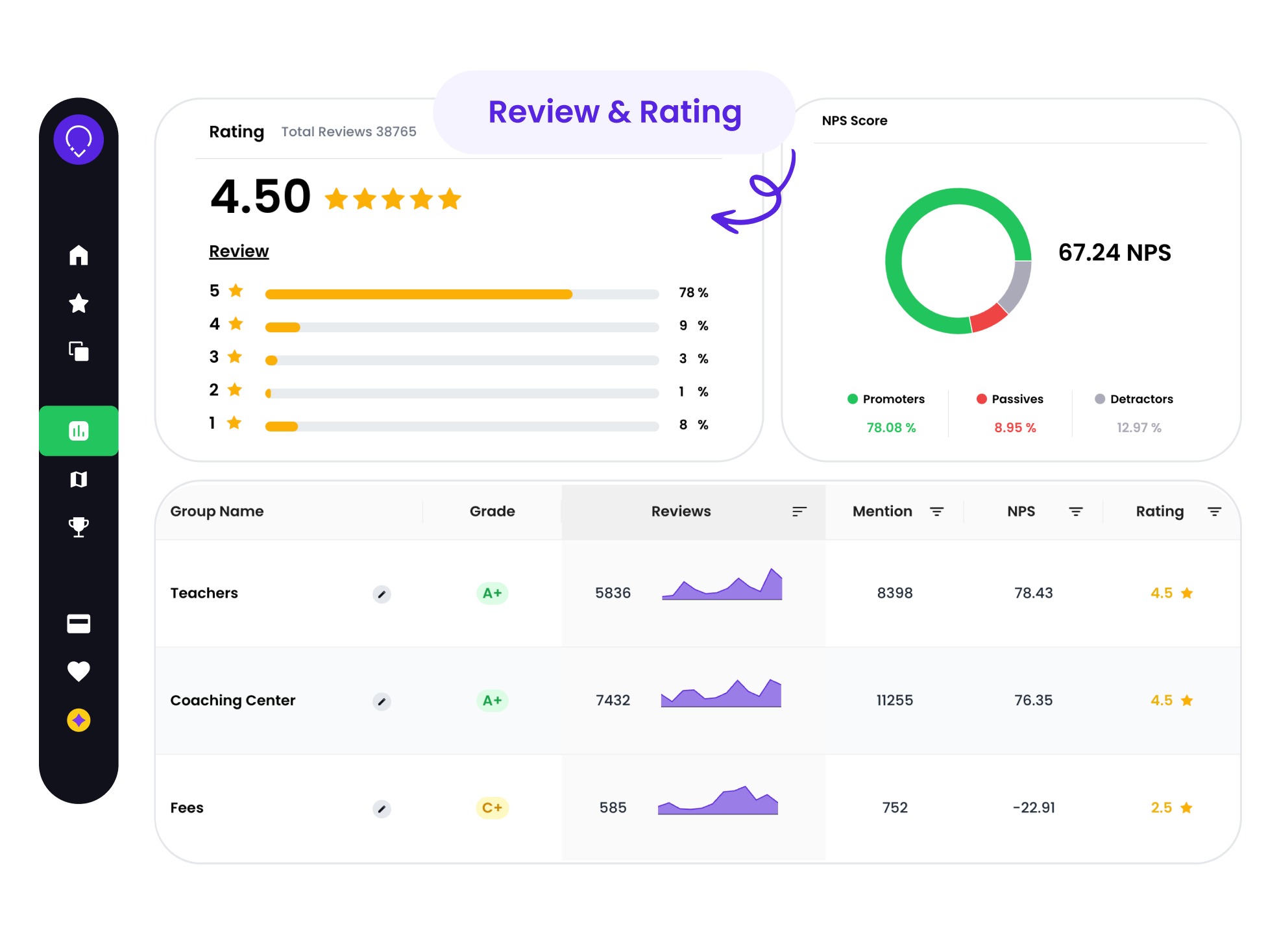This screenshot has width=1279, height=952.
Task: Click the NPS Score panel title
Action: [854, 121]
